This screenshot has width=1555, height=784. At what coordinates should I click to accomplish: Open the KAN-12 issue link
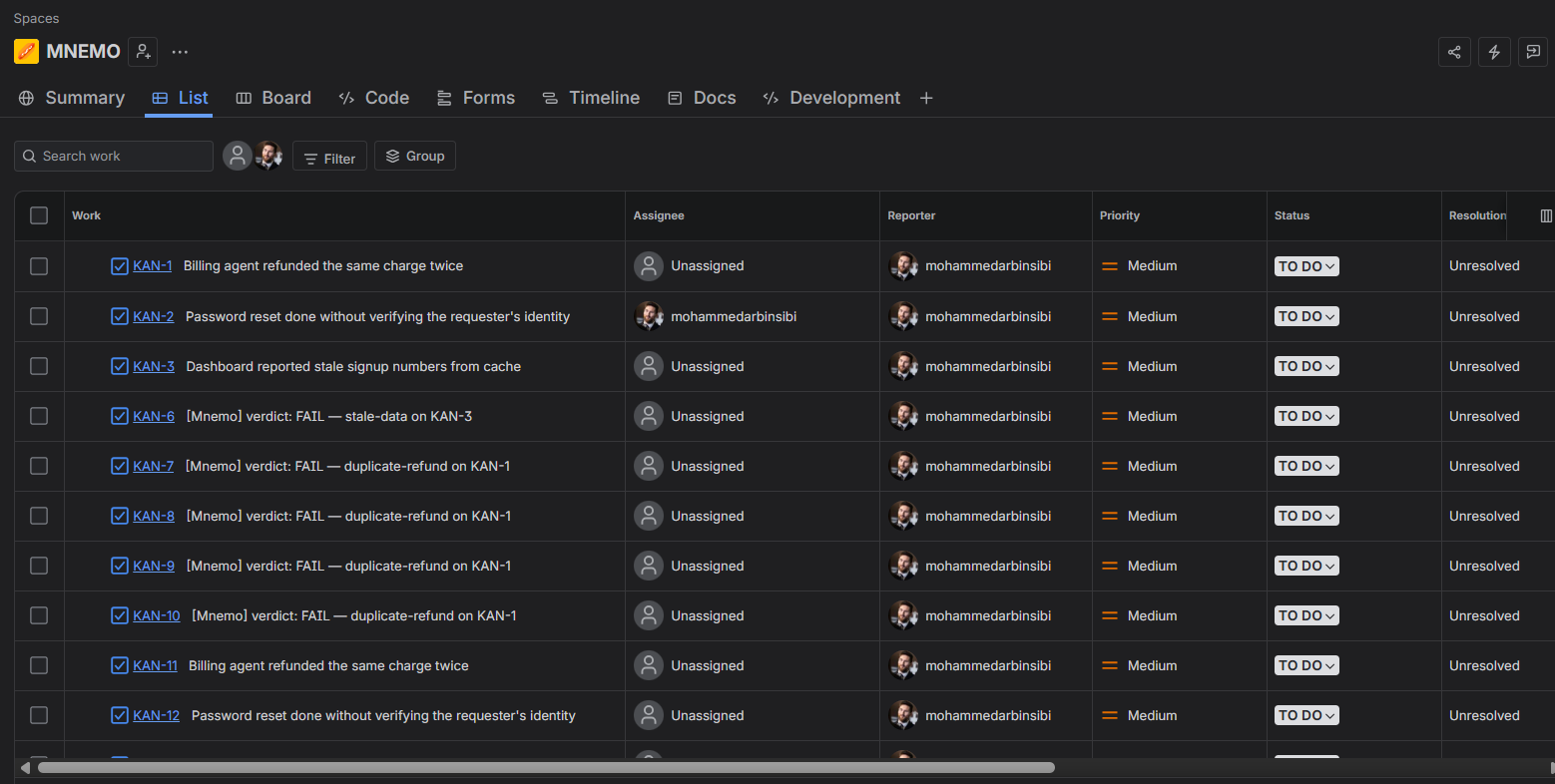[157, 715]
